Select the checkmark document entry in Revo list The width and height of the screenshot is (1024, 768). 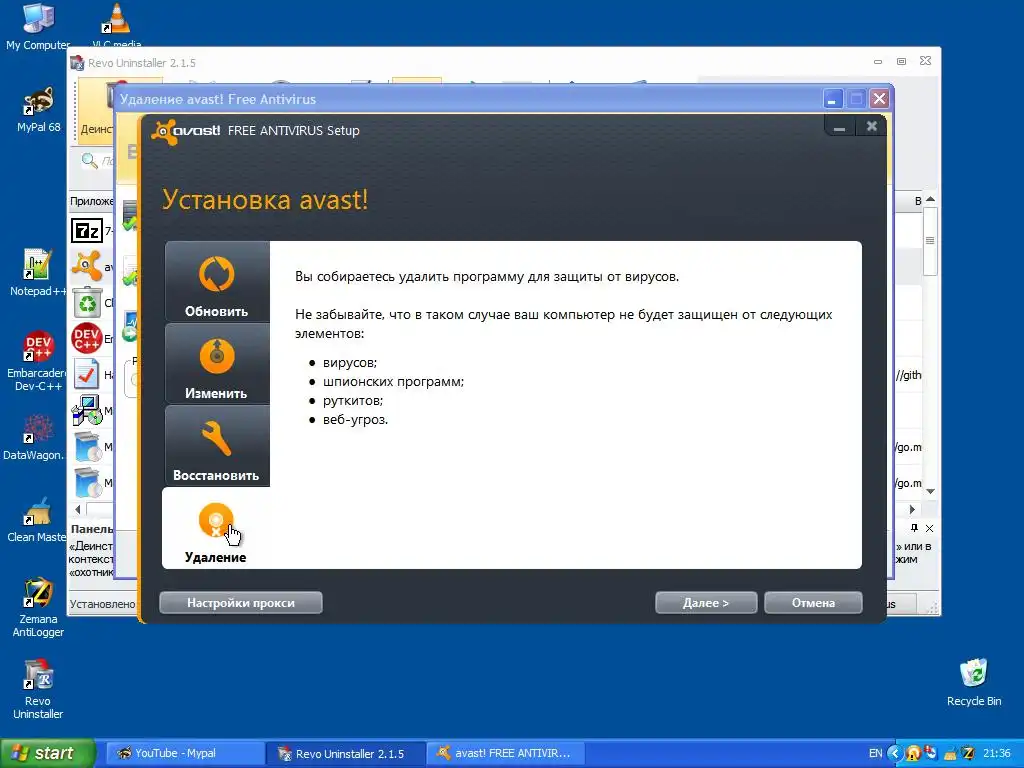click(87, 375)
